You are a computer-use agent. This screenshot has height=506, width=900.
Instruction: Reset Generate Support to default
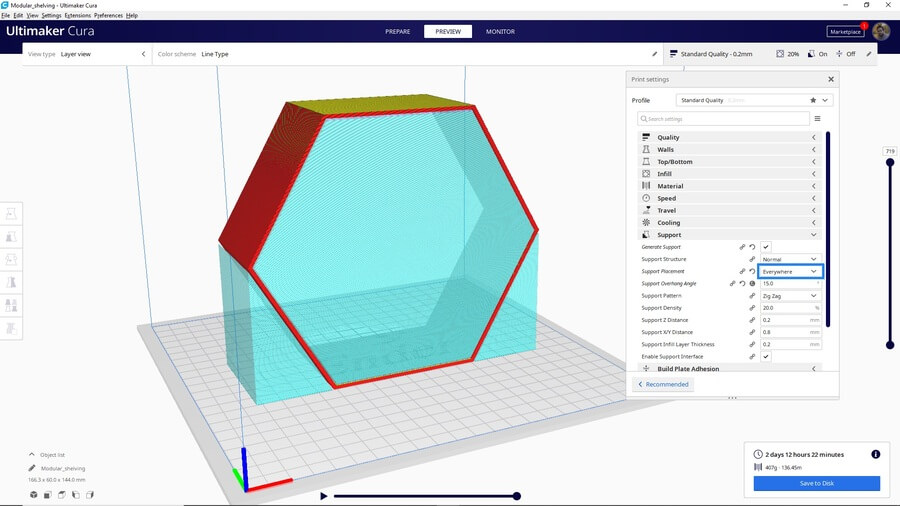coord(752,247)
